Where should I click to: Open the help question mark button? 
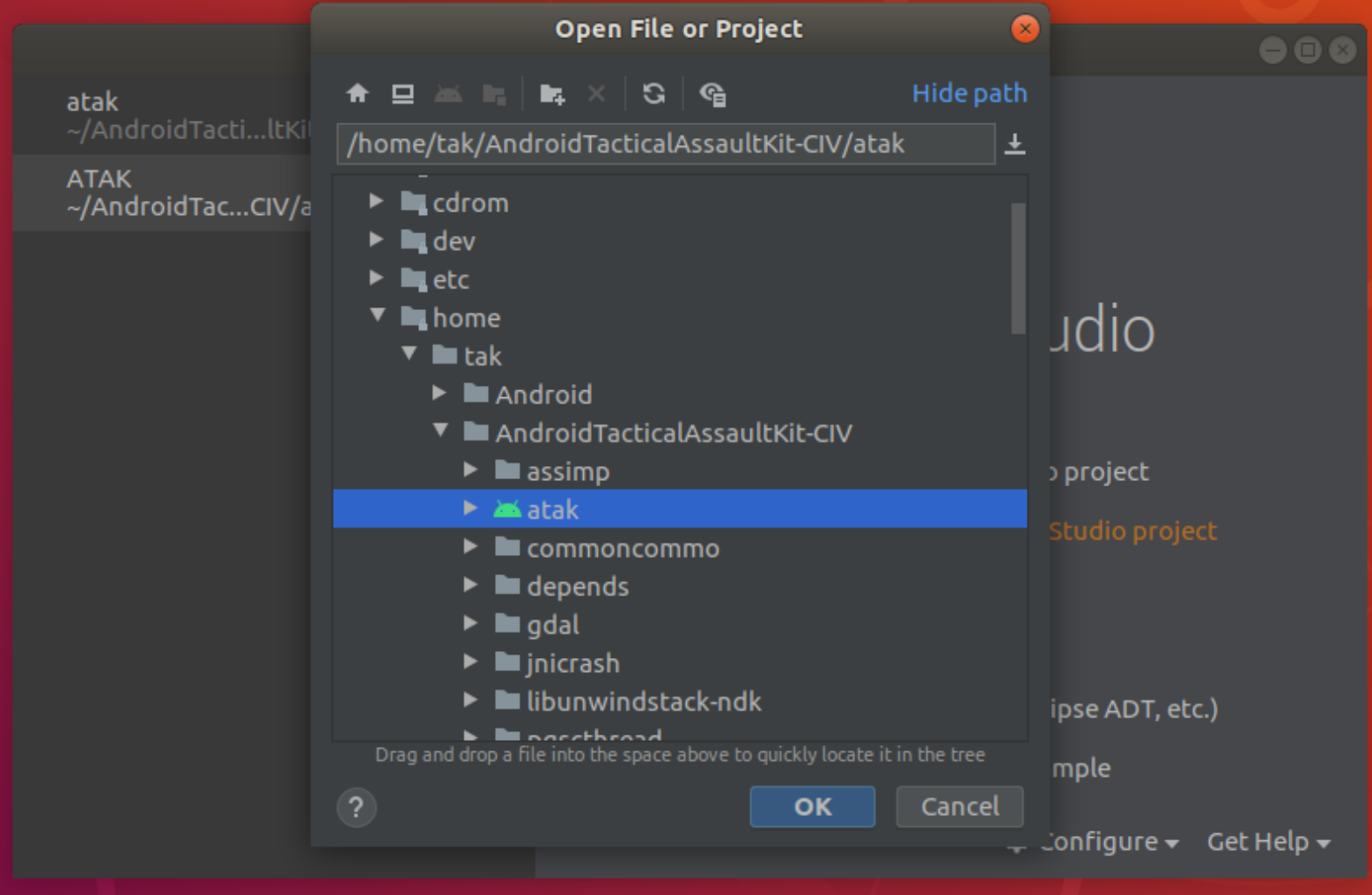[x=357, y=807]
